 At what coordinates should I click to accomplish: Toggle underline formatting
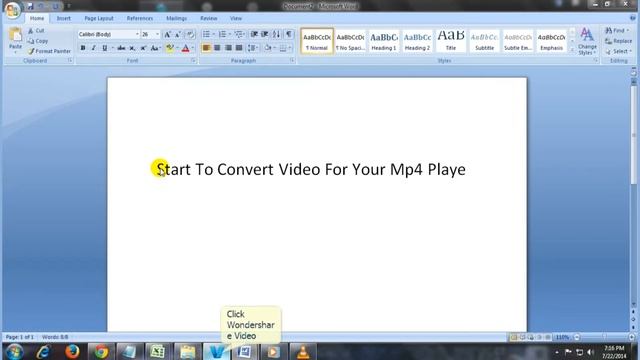pos(104,48)
